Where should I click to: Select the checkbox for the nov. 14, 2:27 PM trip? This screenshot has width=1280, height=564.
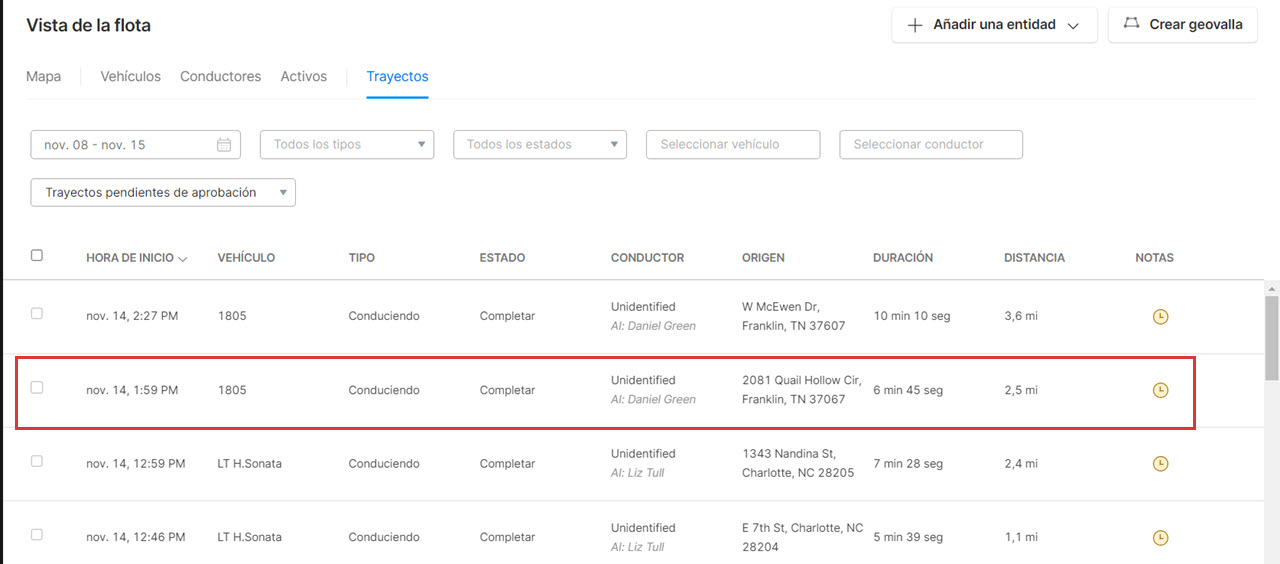pos(37,314)
